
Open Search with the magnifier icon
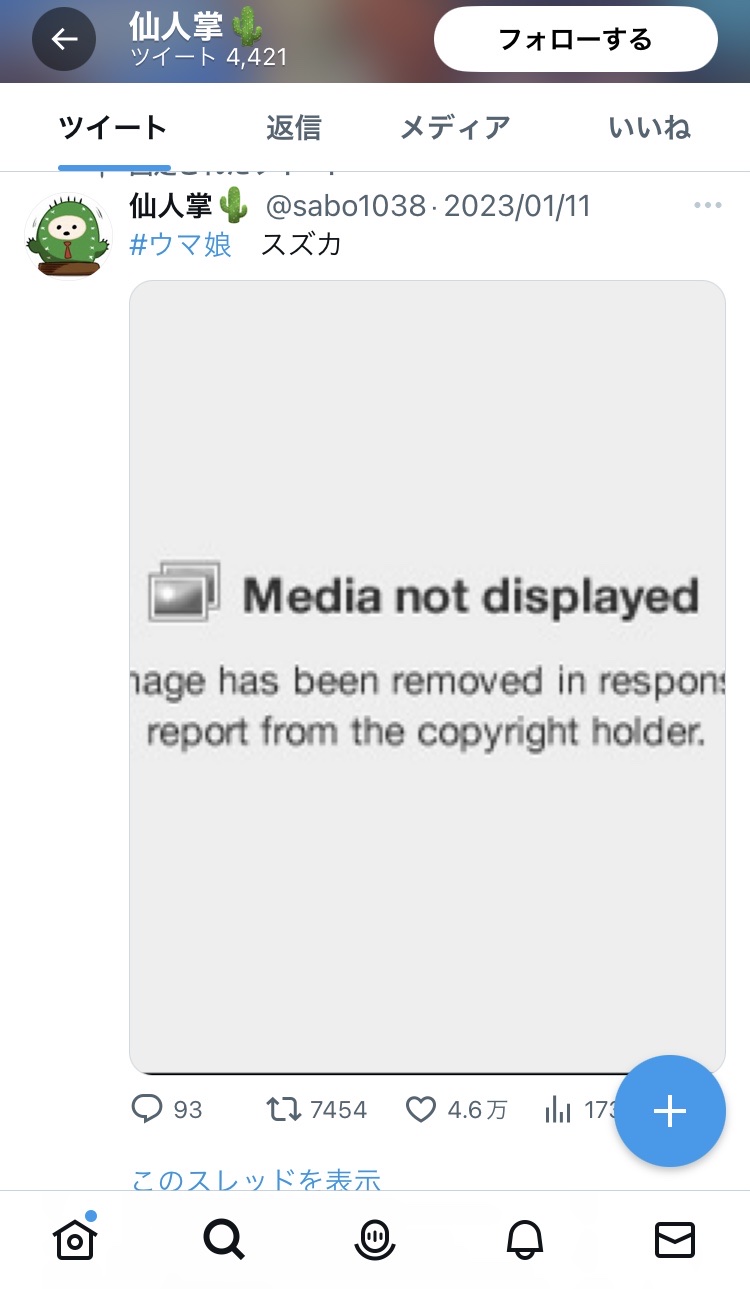(x=224, y=1240)
